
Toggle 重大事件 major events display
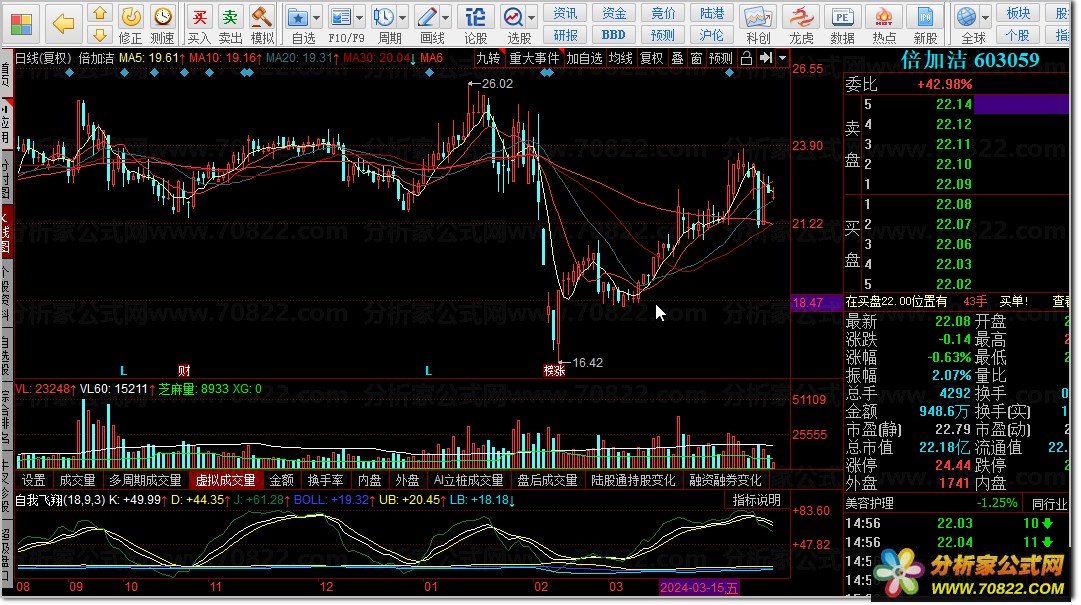(x=534, y=59)
